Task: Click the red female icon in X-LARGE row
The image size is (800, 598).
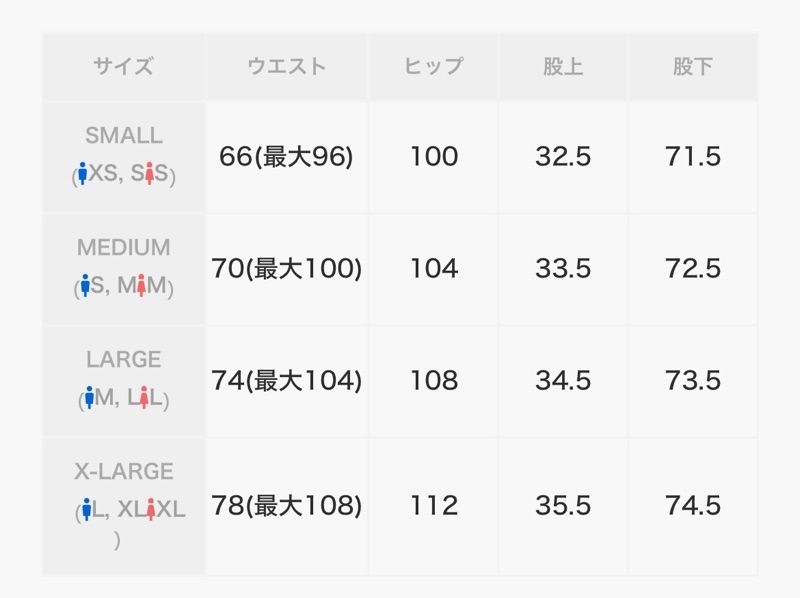Action: tap(151, 509)
